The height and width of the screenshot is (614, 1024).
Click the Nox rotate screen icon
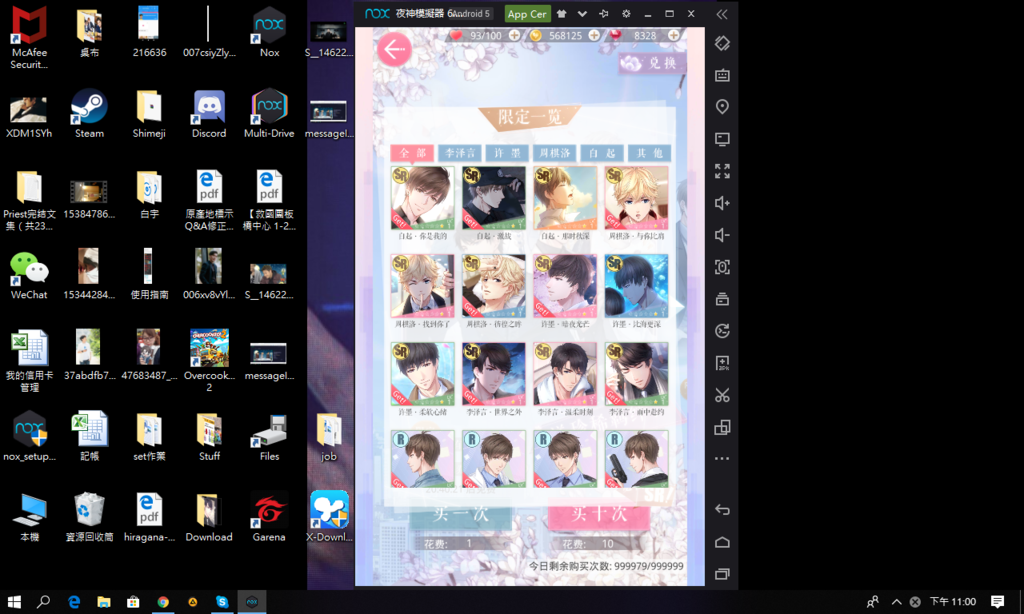pyautogui.click(x=722, y=43)
